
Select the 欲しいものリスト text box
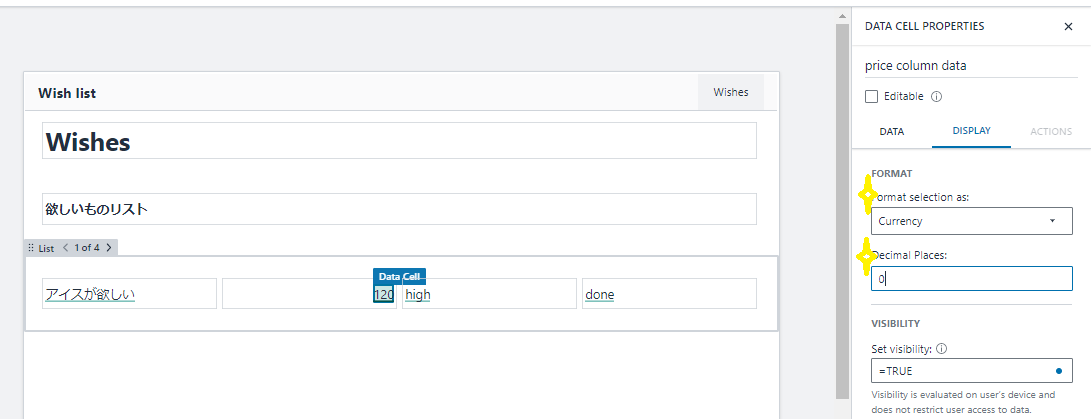(x=399, y=209)
